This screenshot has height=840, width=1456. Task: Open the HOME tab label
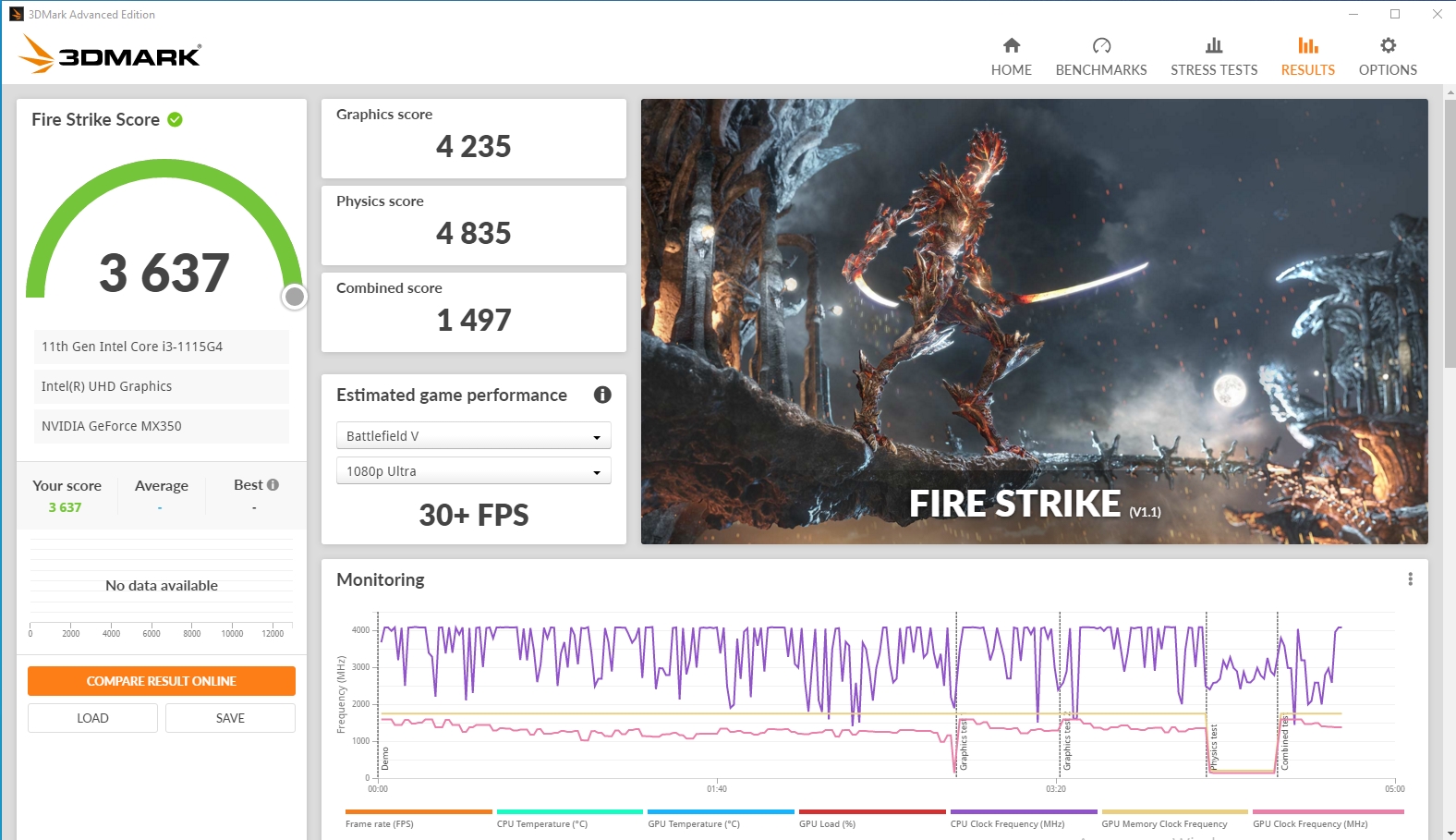pyautogui.click(x=1012, y=70)
